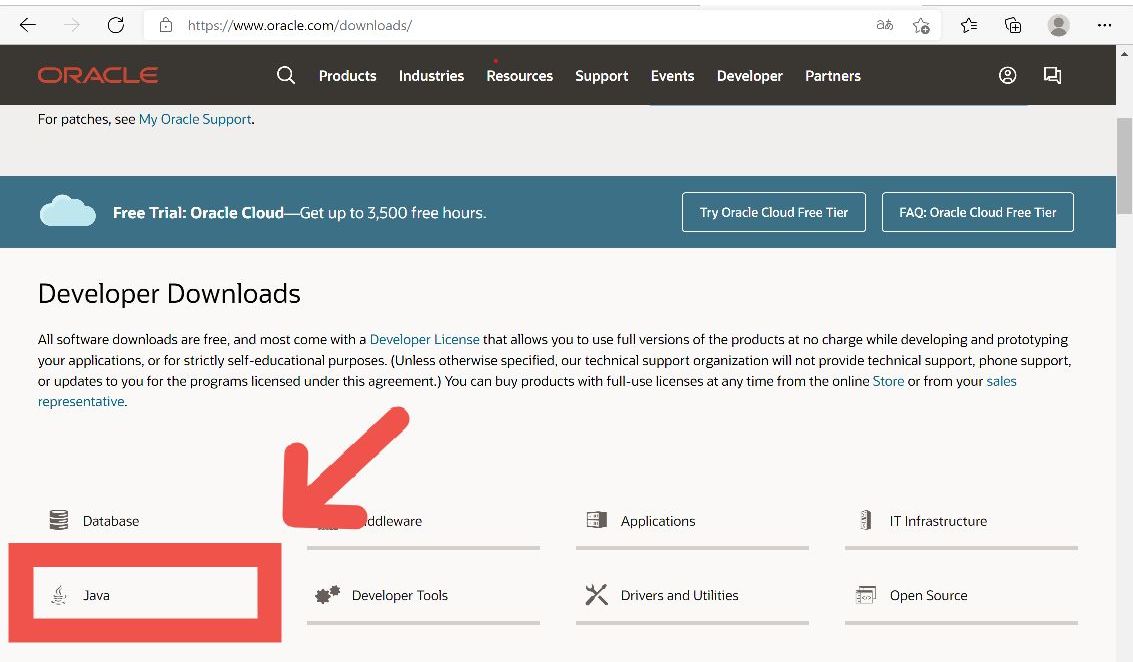
Task: Click the IT Infrastructure server icon
Action: [866, 520]
